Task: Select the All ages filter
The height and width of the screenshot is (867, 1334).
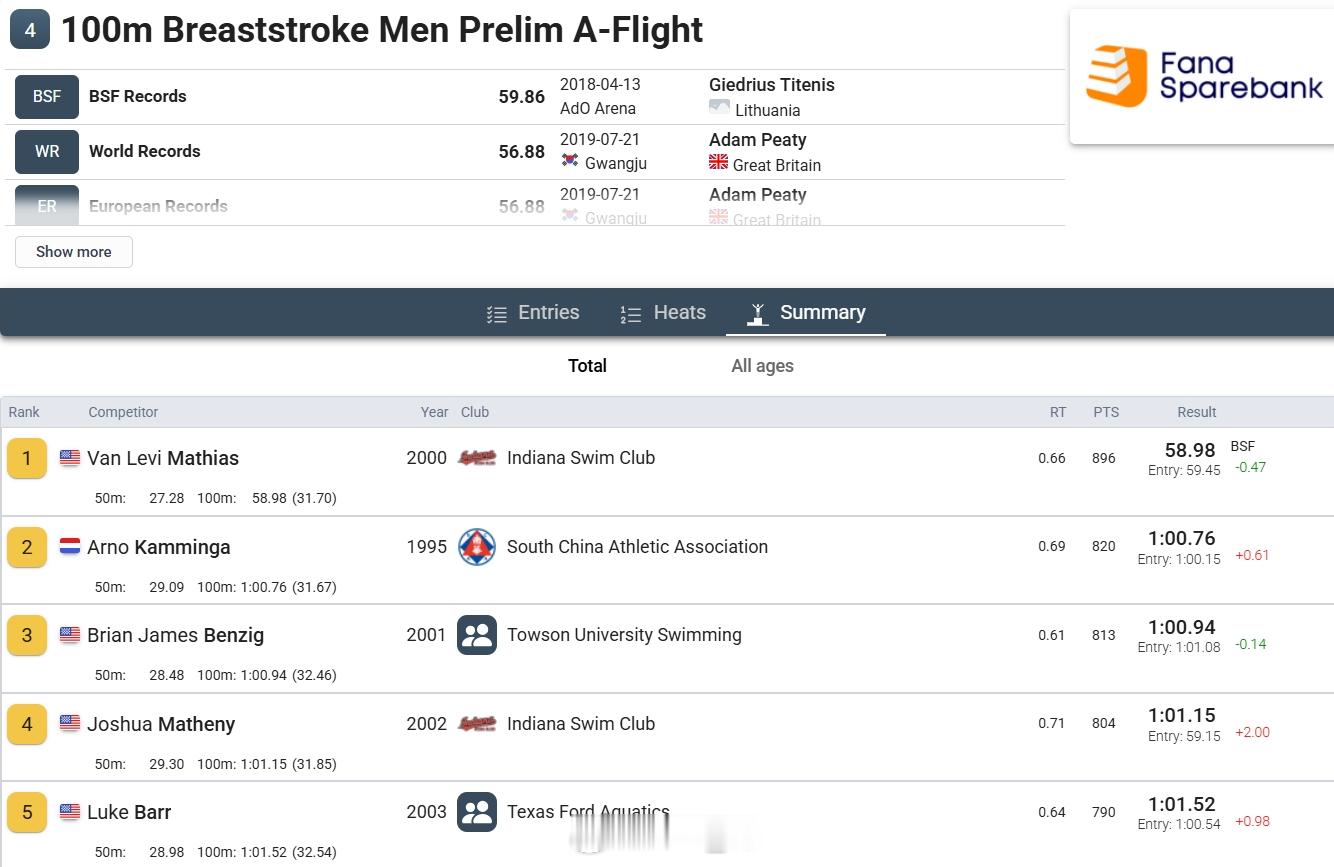Action: [x=762, y=366]
